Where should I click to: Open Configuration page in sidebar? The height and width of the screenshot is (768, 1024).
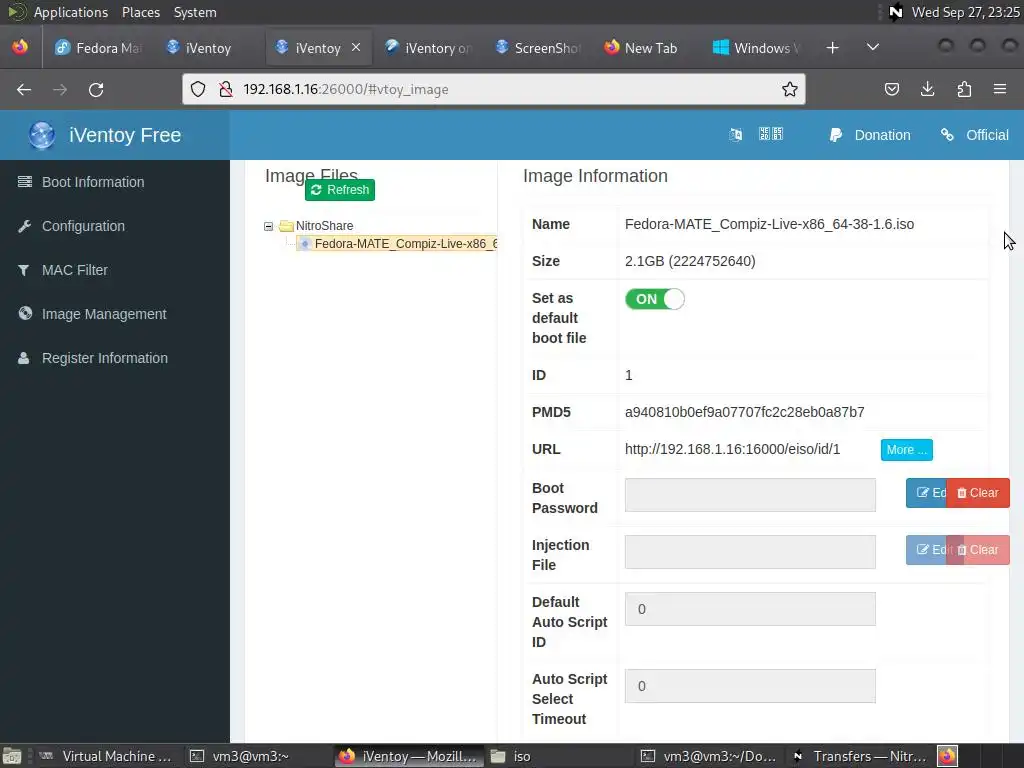click(83, 226)
